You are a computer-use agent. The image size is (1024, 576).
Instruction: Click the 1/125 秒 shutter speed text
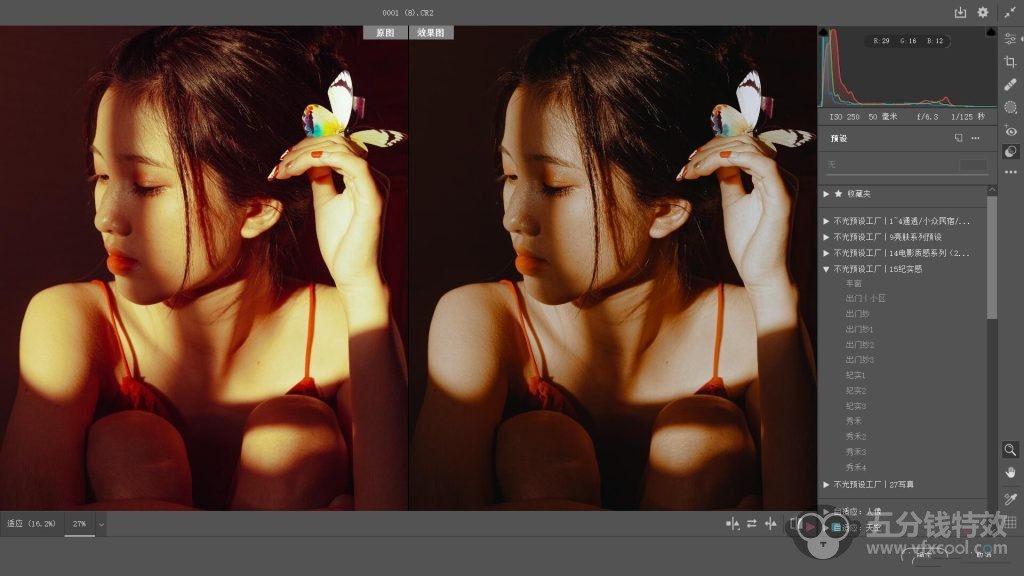(x=968, y=117)
